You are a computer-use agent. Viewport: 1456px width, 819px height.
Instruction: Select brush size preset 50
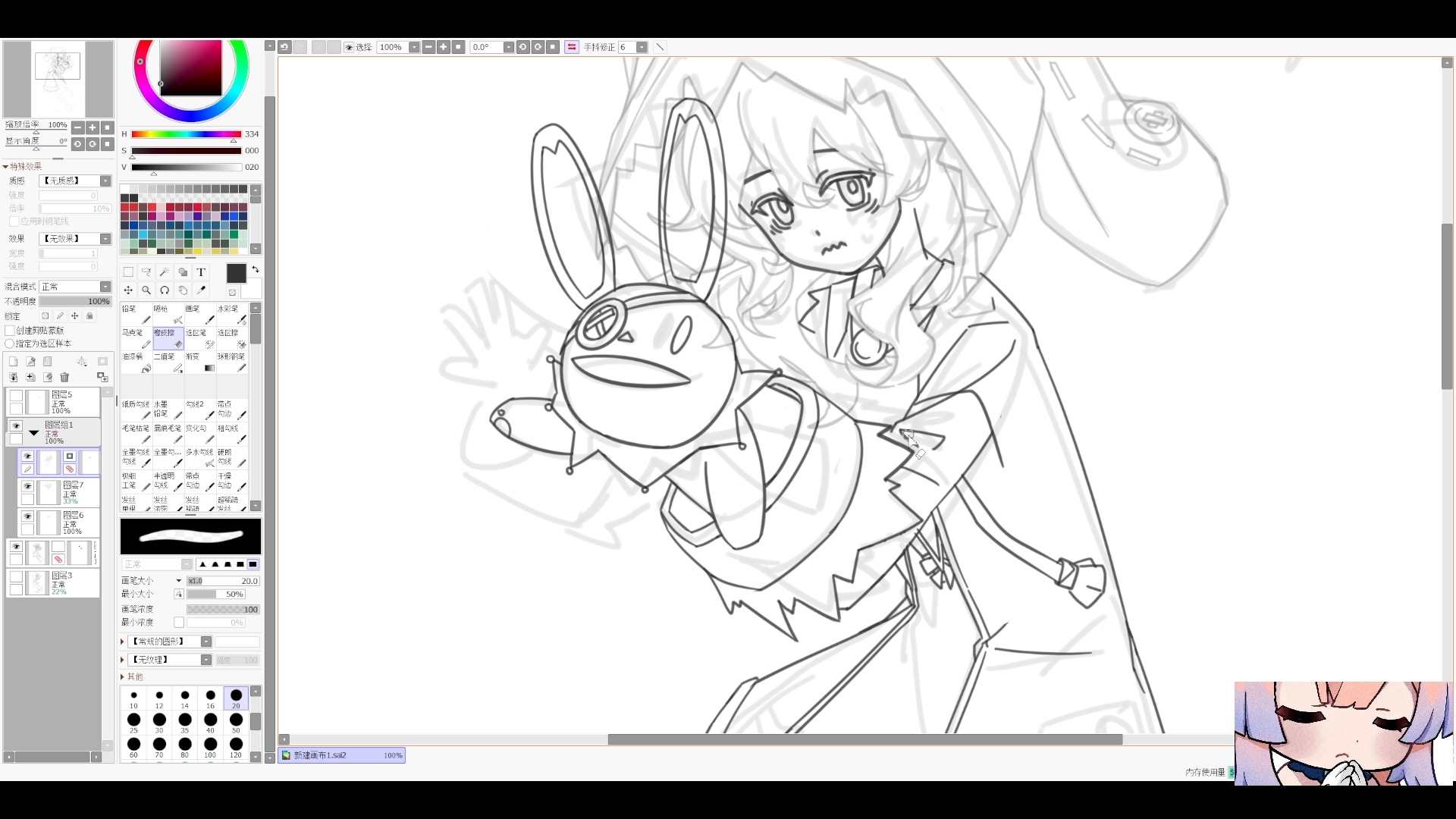(x=236, y=723)
